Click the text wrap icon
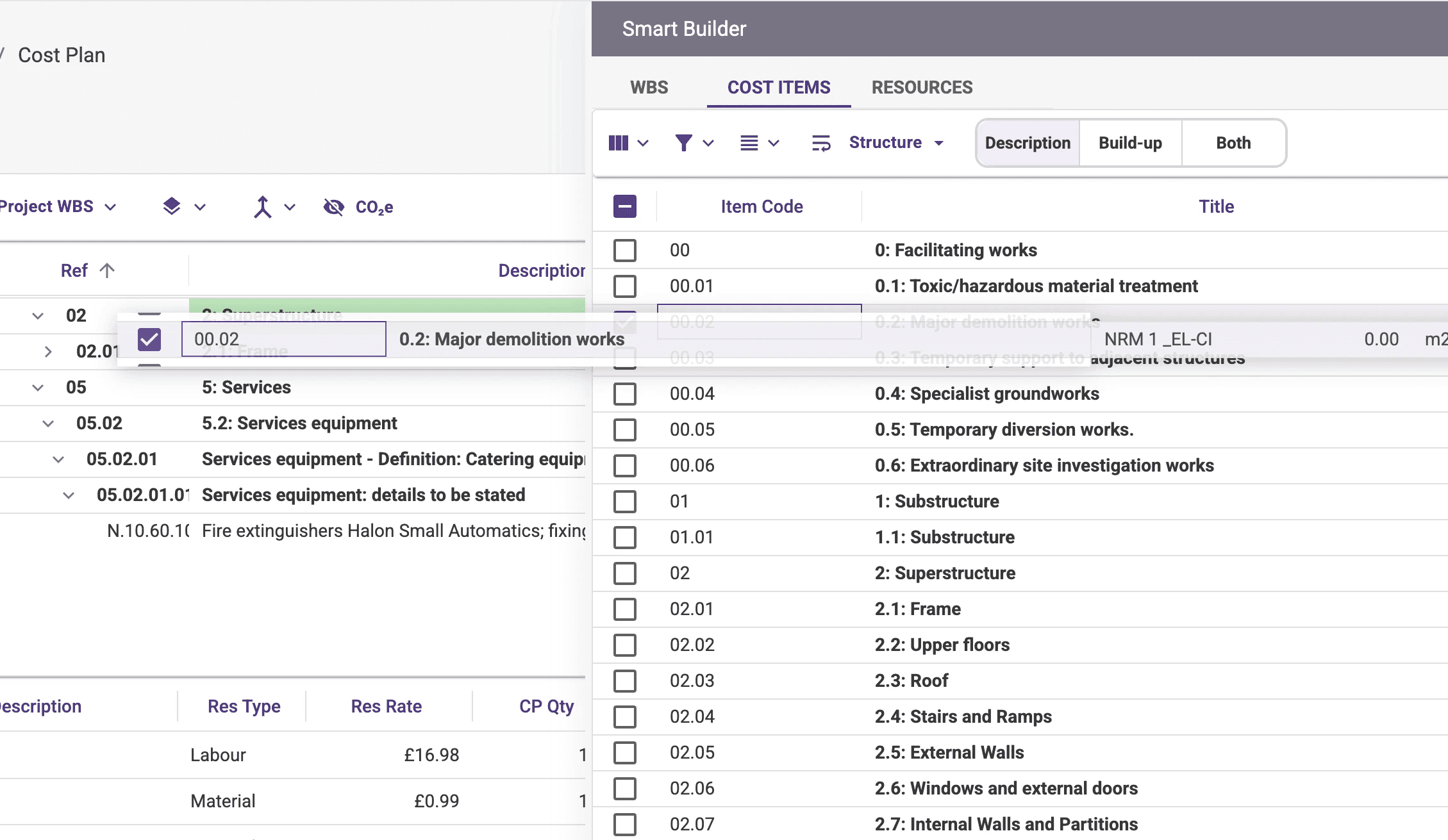Viewport: 1448px width, 840px height. pyautogui.click(x=821, y=143)
